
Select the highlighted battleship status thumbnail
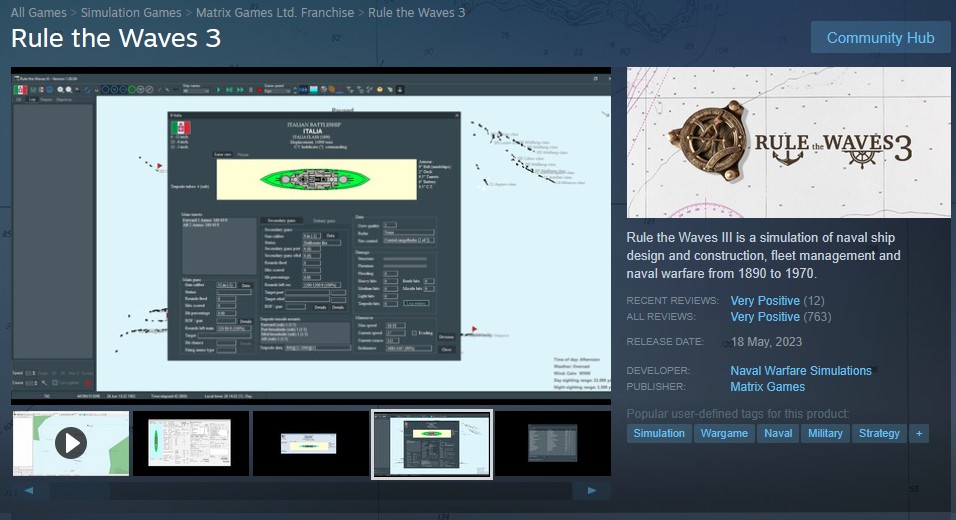[432, 444]
